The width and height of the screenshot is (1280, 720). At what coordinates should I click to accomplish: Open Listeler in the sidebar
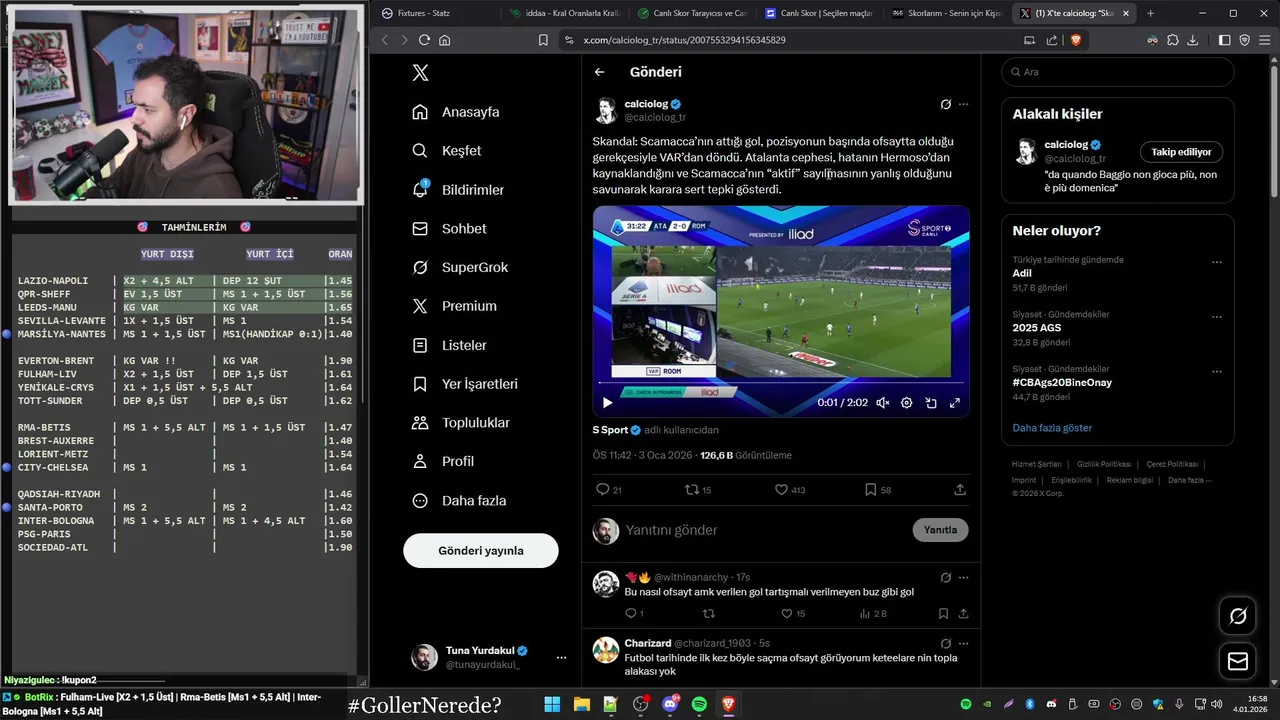click(x=449, y=345)
